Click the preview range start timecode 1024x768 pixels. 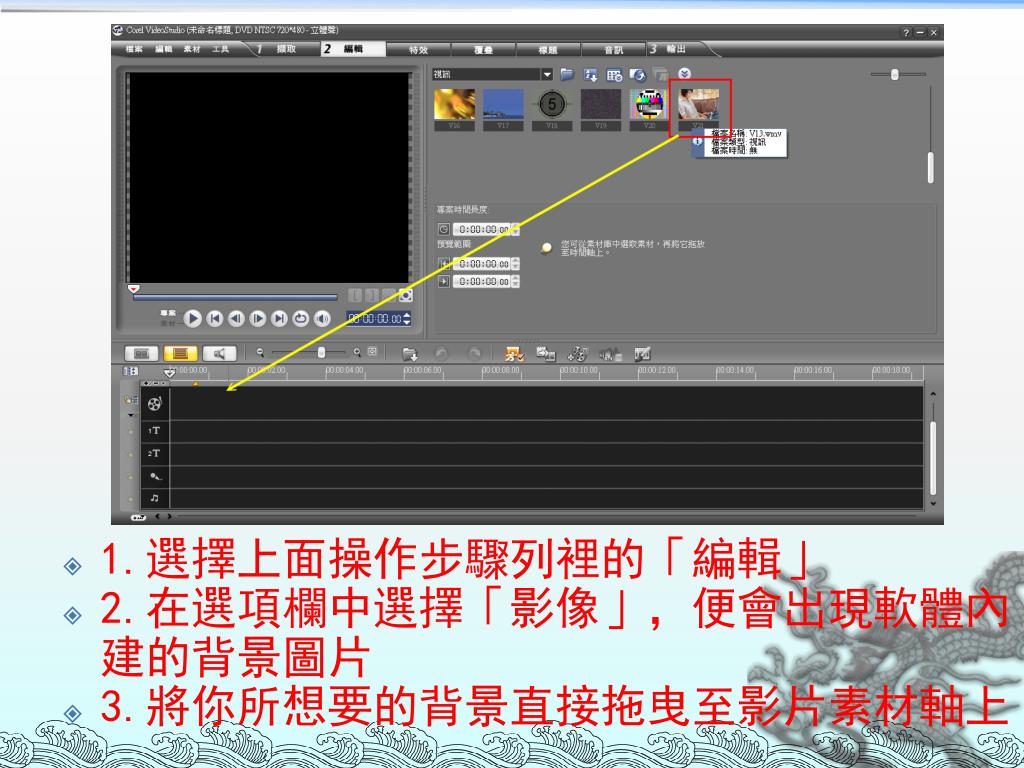tap(484, 264)
